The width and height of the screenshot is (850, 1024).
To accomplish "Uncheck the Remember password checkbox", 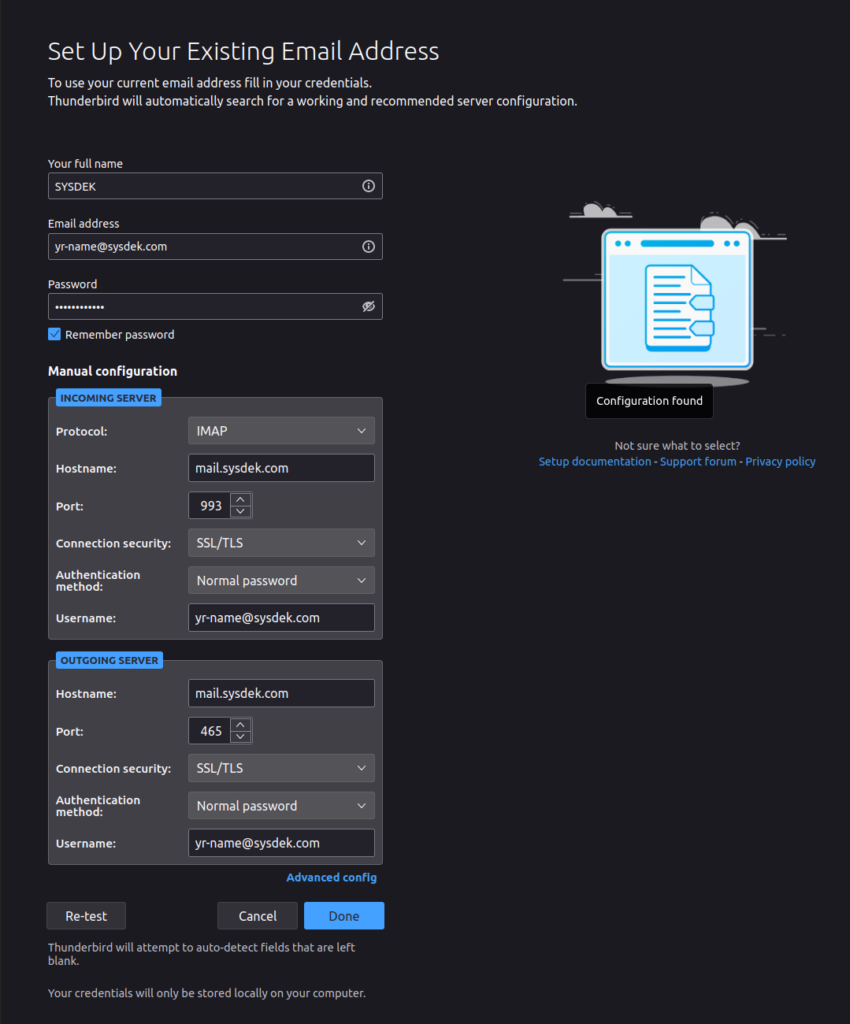I will (x=55, y=335).
